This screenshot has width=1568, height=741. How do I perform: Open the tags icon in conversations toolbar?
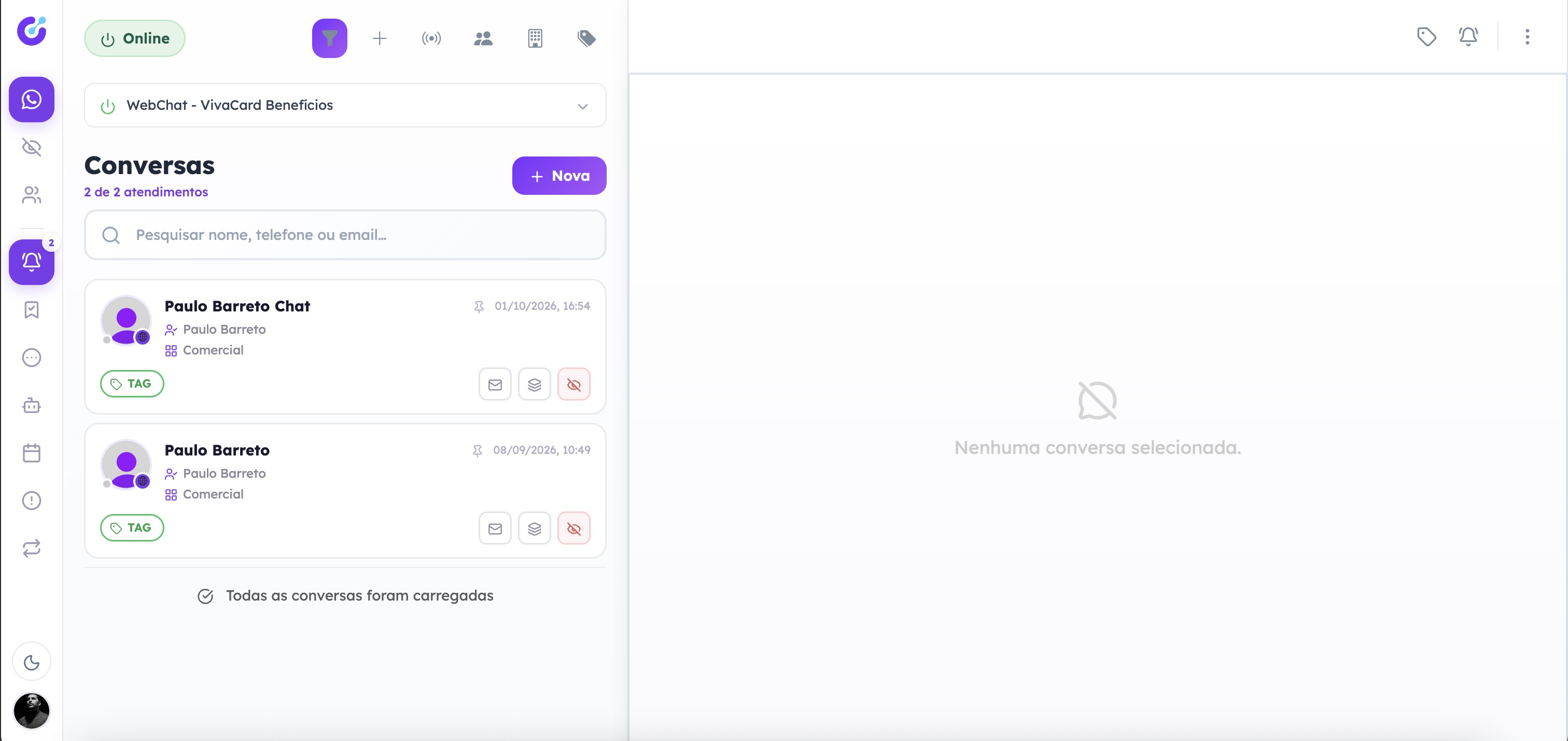587,38
